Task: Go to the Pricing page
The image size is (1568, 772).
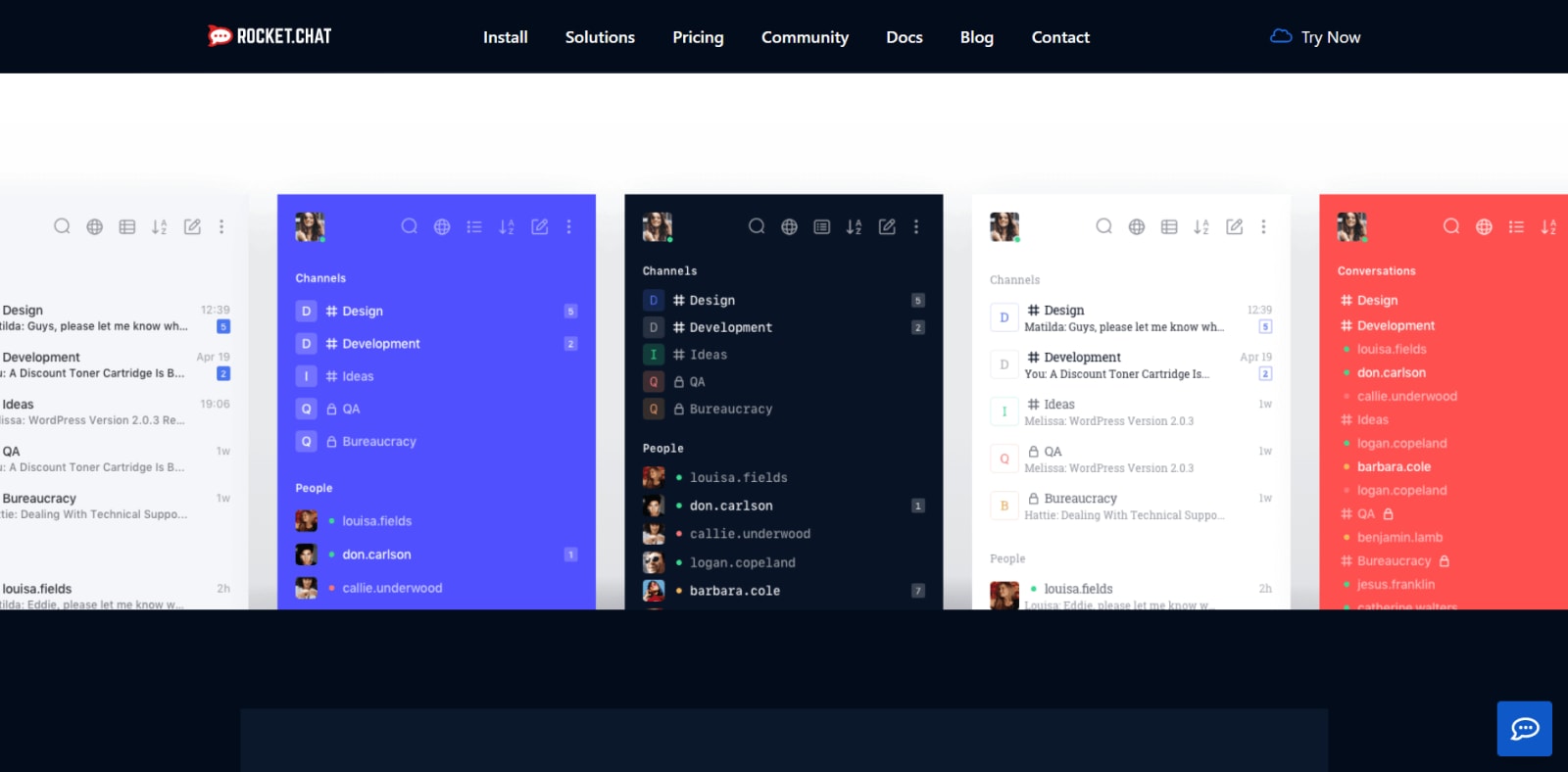Action: click(x=698, y=37)
